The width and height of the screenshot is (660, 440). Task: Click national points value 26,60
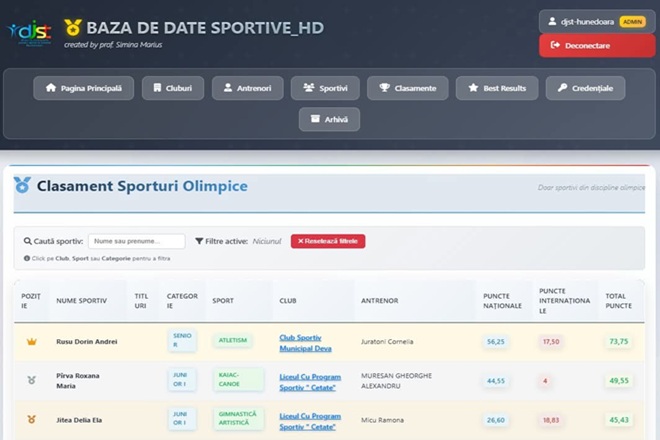[495, 420]
